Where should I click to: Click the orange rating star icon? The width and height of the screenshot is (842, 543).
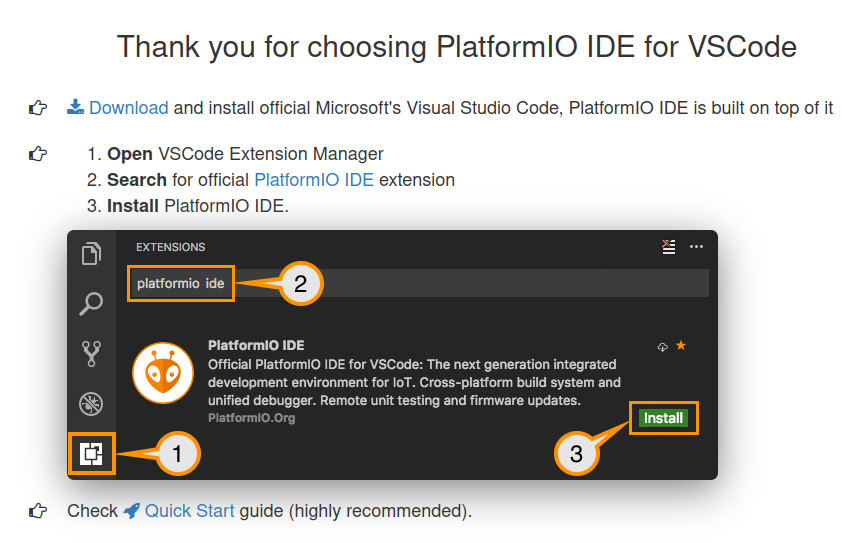point(681,346)
